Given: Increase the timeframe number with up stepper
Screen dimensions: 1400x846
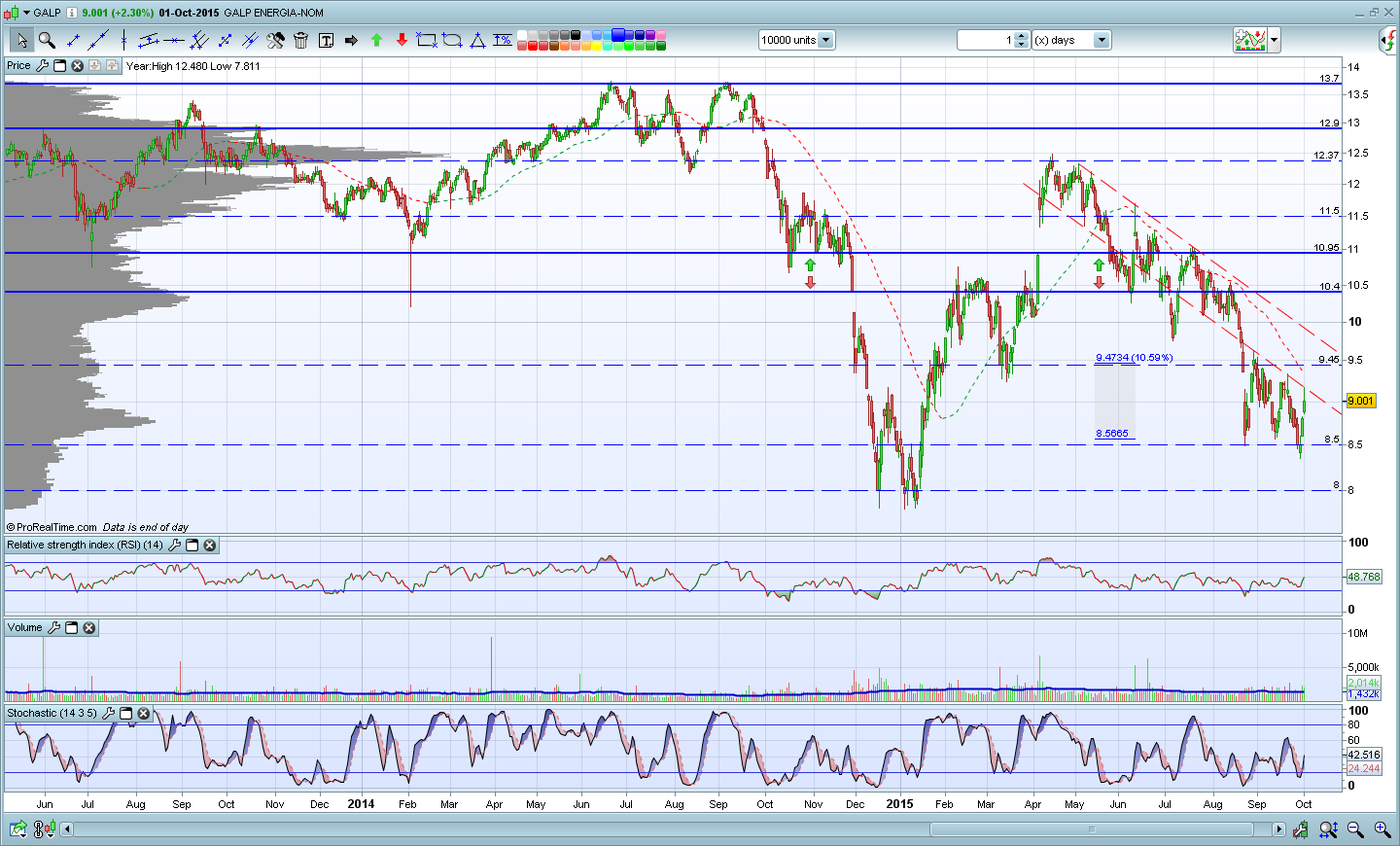Looking at the screenshot, I should click(1021, 36).
